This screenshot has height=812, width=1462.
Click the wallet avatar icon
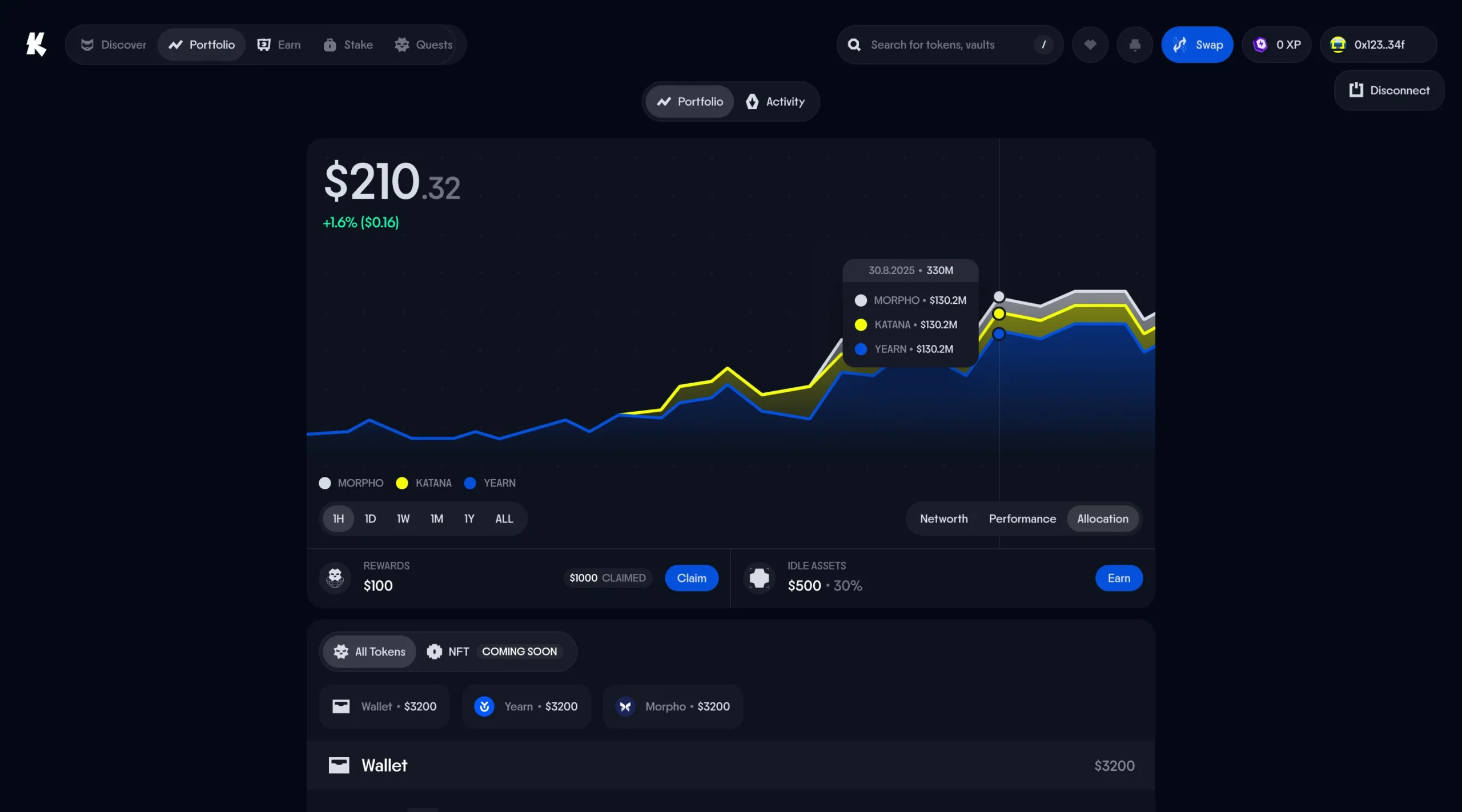1338,45
